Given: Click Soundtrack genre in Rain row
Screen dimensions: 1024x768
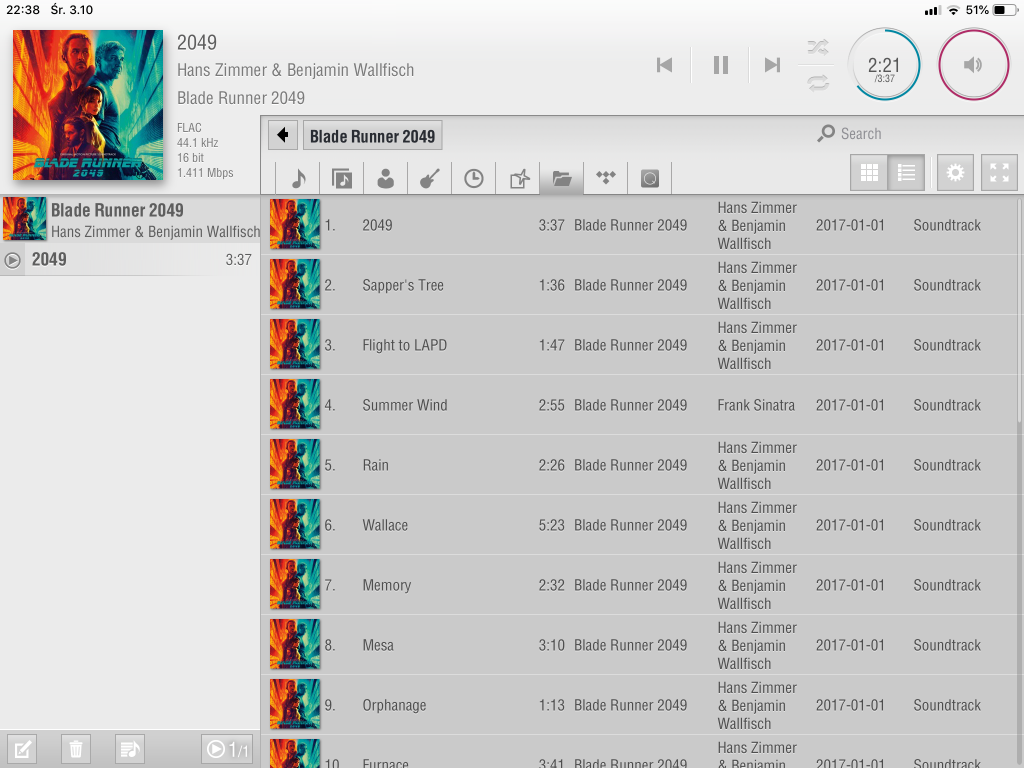Looking at the screenshot, I should point(947,466).
